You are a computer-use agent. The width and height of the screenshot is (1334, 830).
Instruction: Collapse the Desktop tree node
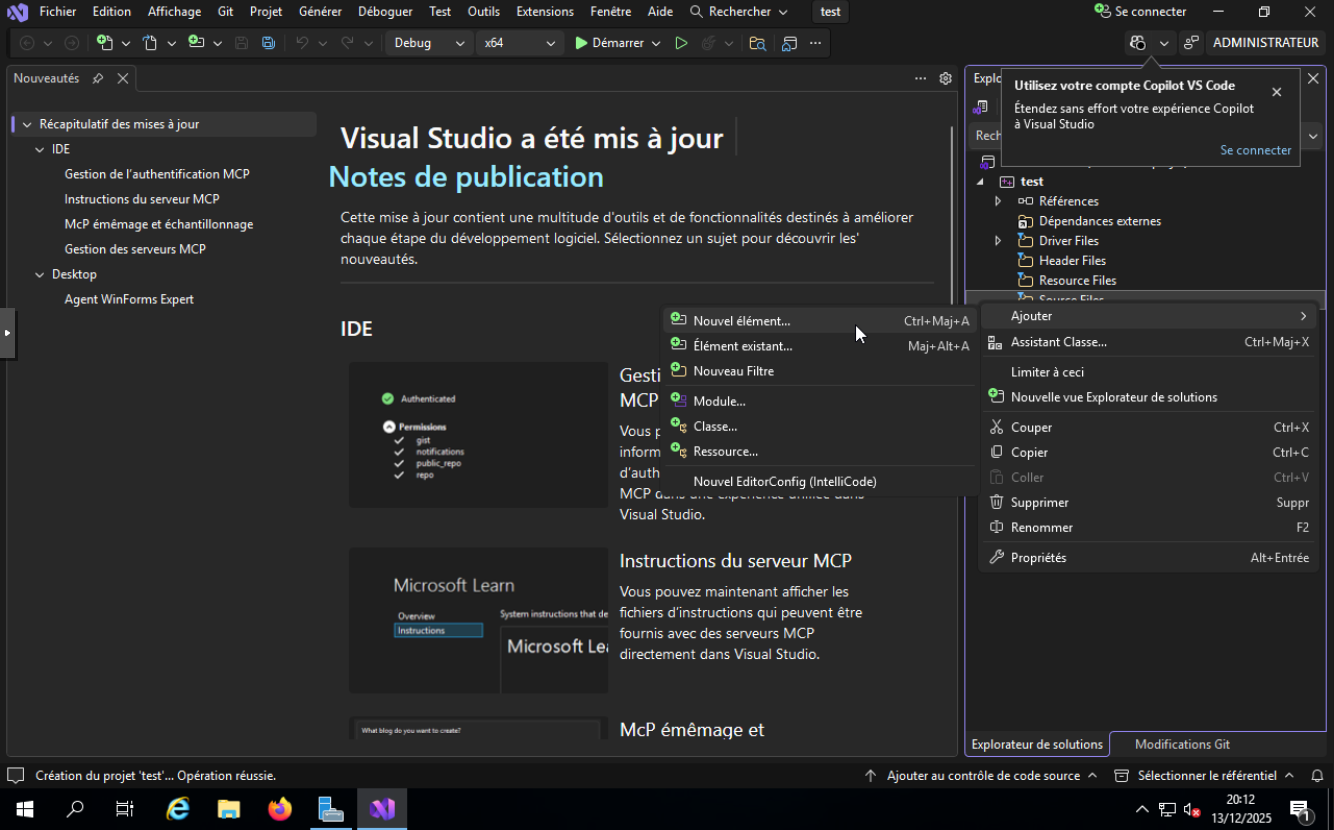click(40, 274)
